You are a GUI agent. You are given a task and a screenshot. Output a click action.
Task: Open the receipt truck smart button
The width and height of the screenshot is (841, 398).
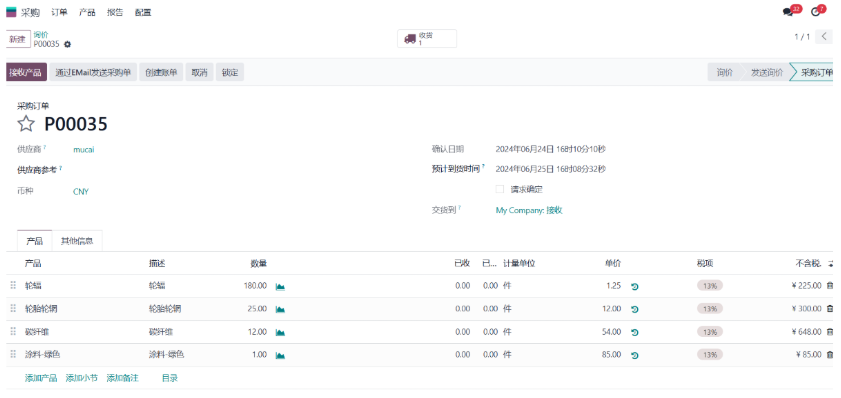point(427,39)
